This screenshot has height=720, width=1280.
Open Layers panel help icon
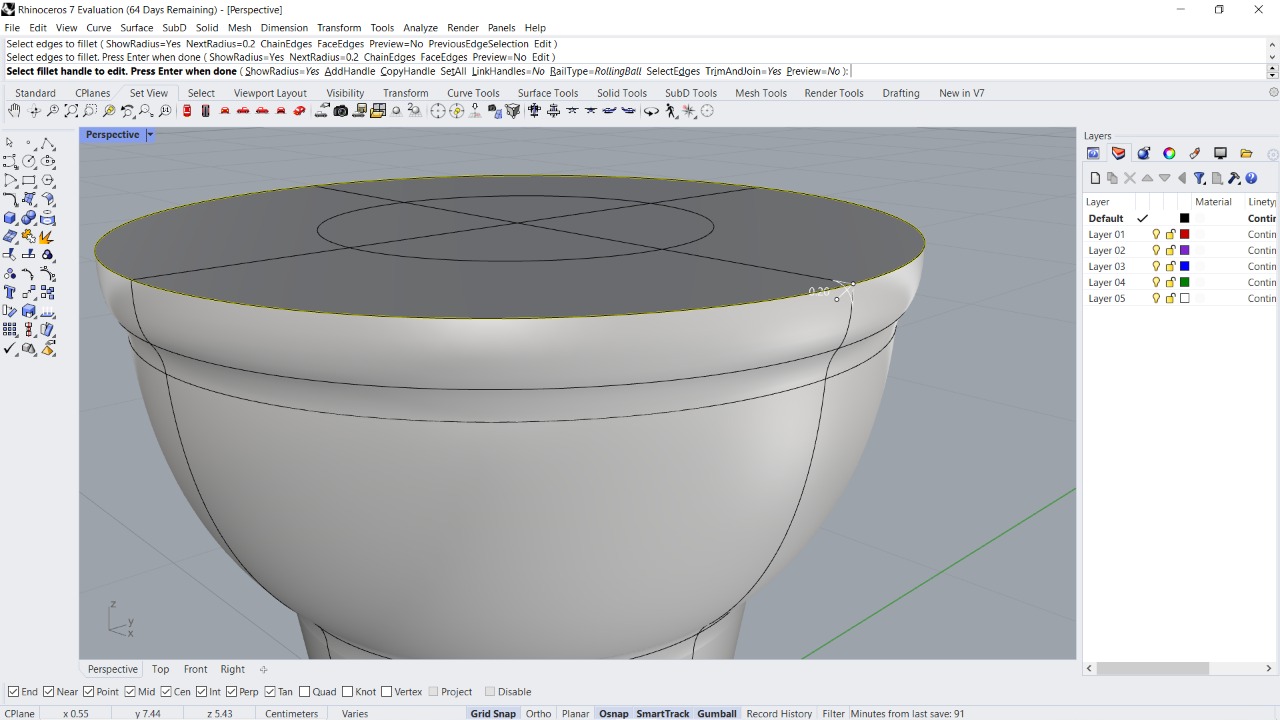point(1251,178)
